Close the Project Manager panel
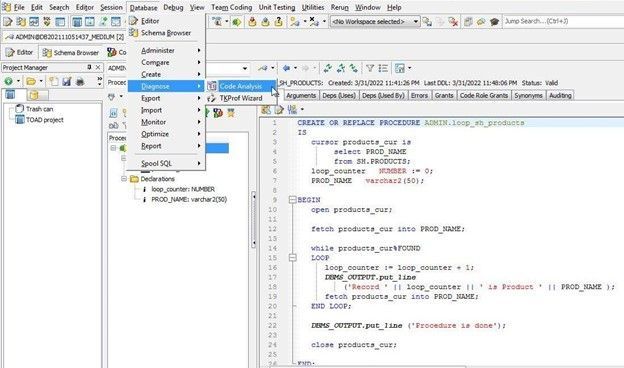This screenshot has height=368, width=624. pos(98,67)
